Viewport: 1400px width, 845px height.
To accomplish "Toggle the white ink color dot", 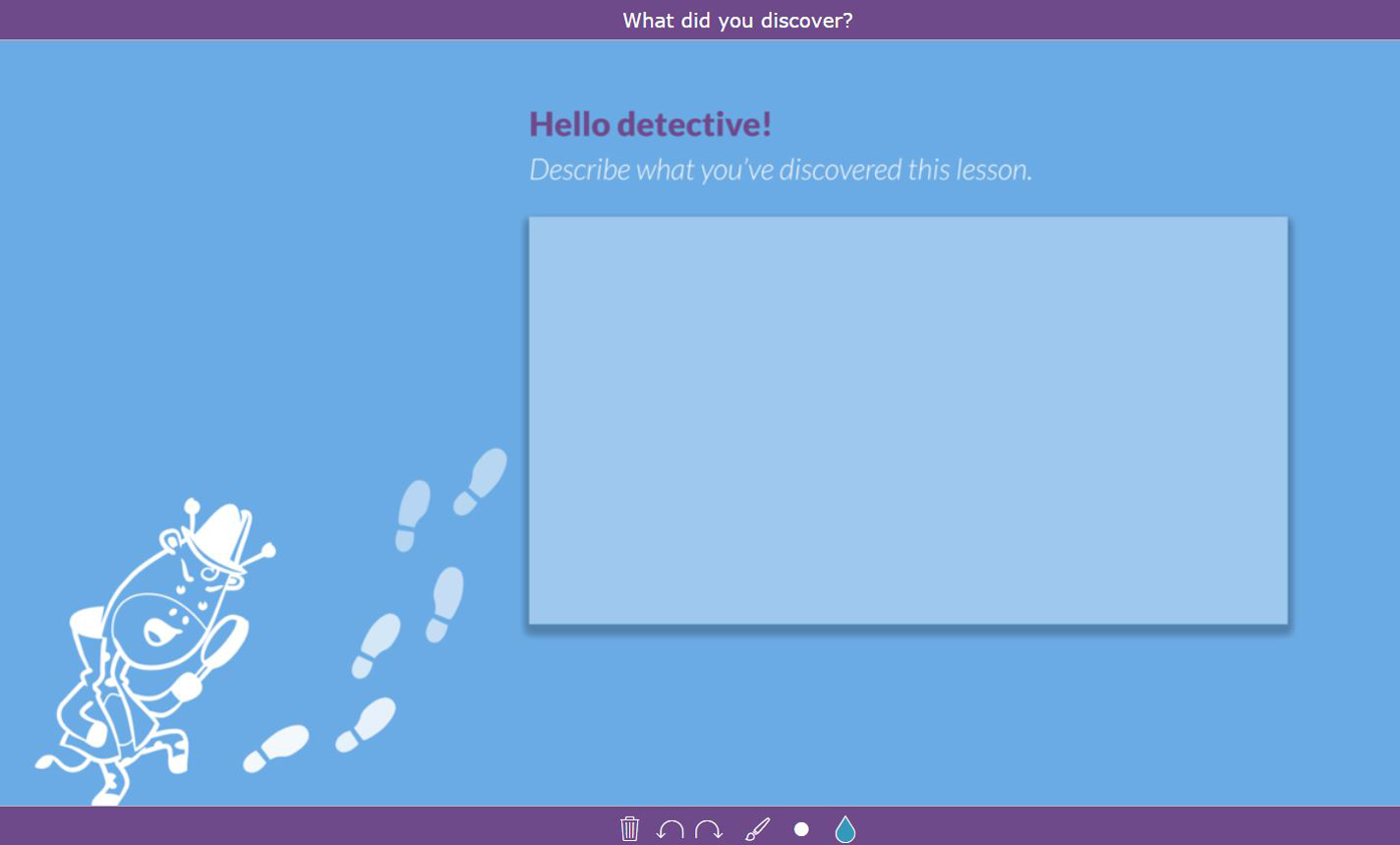I will click(801, 829).
